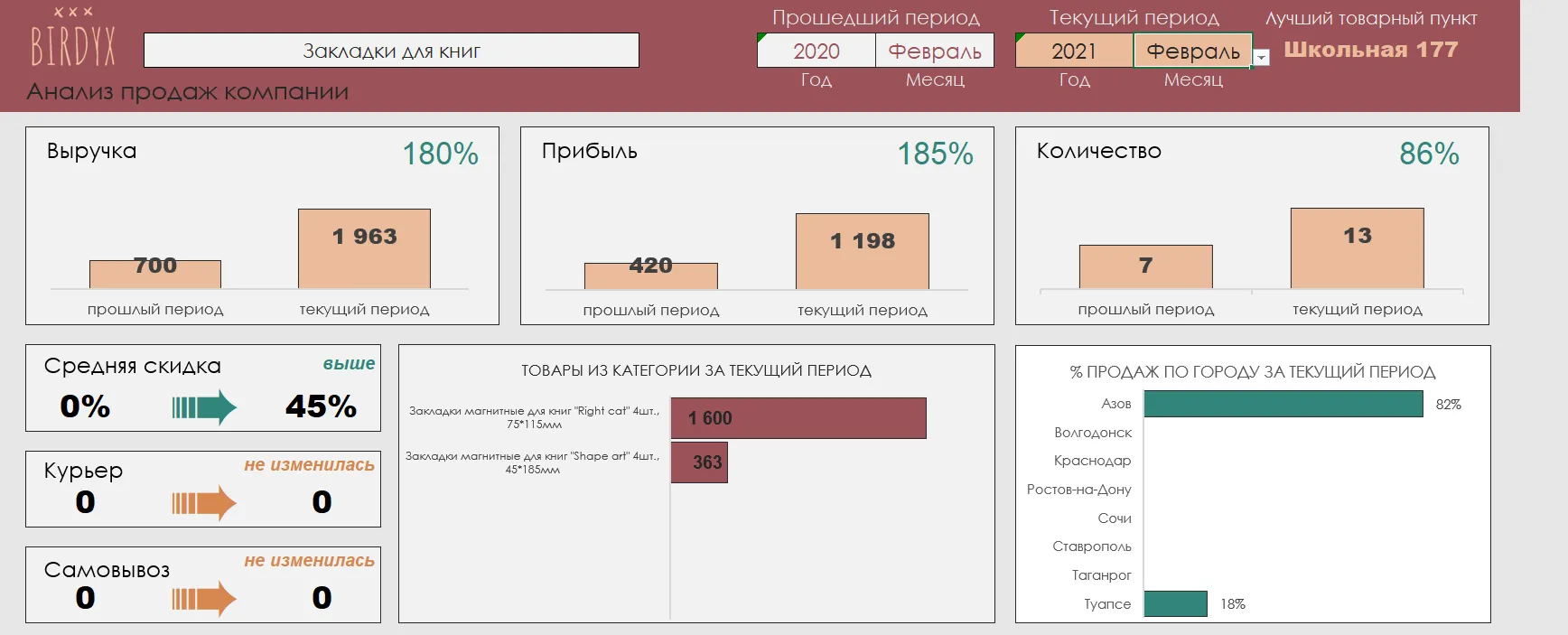The height and width of the screenshot is (635, 1568).
Task: Select the past period month cell Февраль
Action: pos(935,51)
